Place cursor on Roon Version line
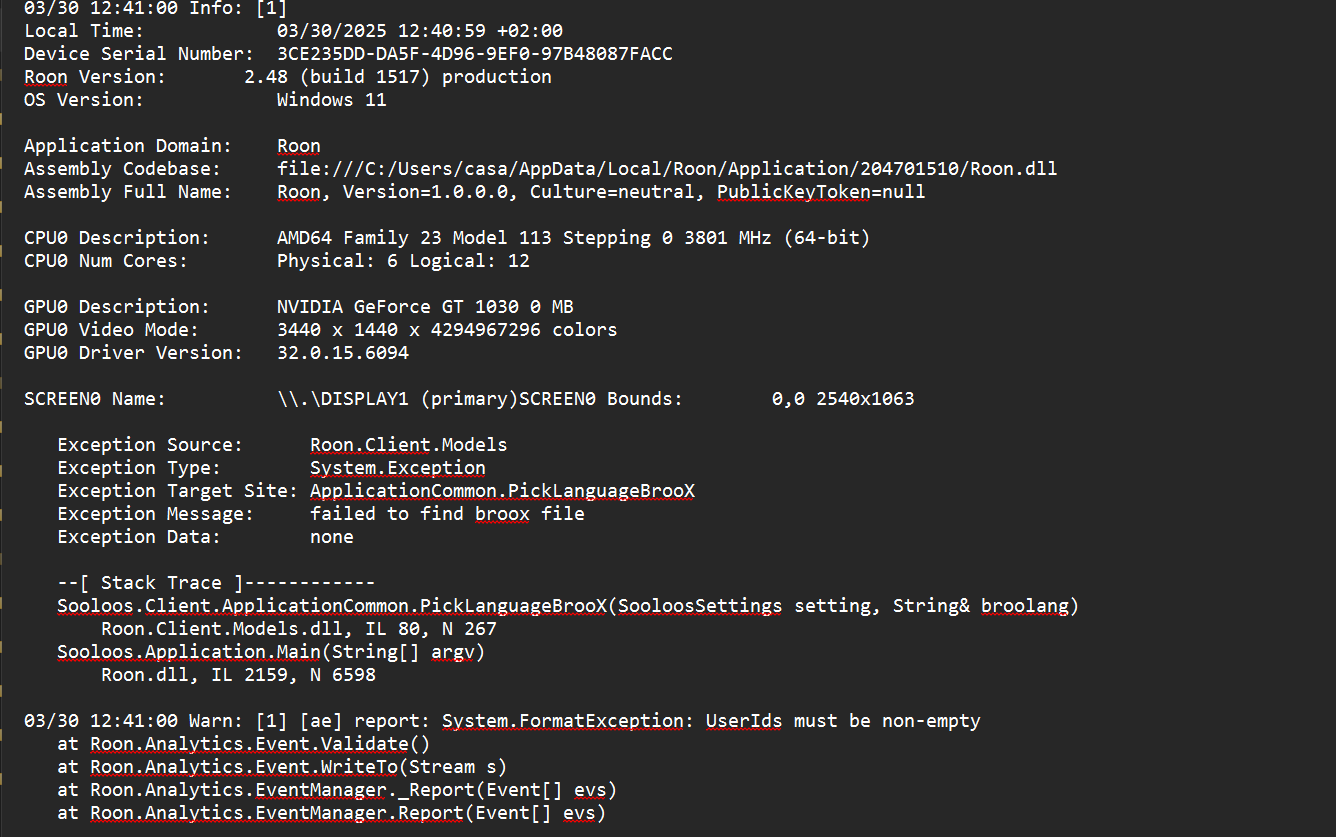This screenshot has width=1336, height=837. [288, 77]
